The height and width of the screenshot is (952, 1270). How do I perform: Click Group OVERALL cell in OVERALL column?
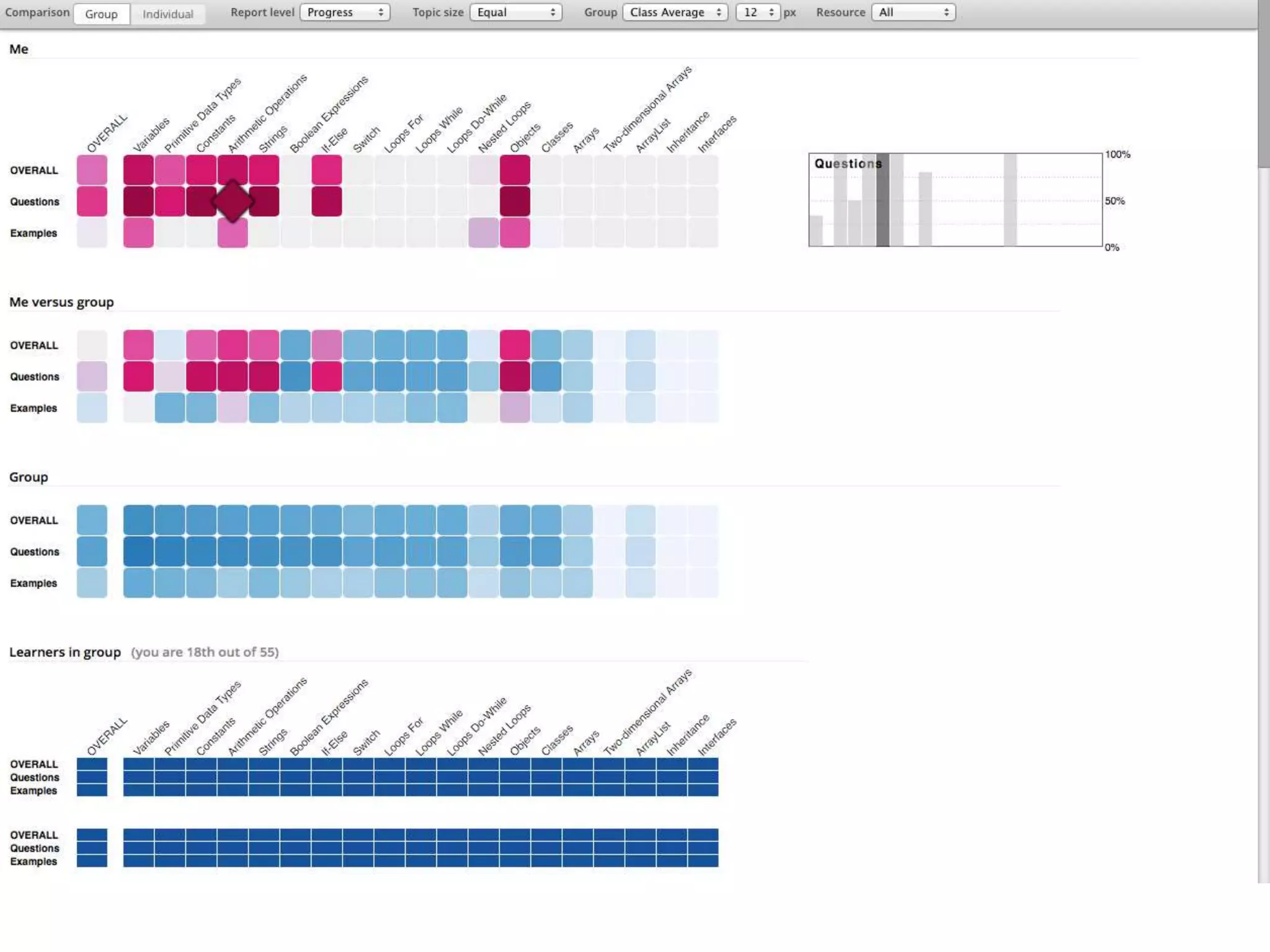coord(92,520)
